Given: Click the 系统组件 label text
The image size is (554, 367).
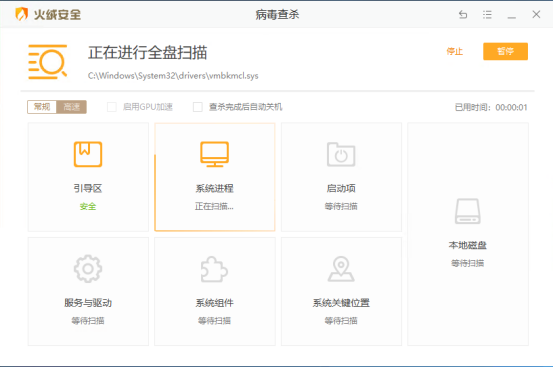Looking at the screenshot, I should (x=214, y=303).
